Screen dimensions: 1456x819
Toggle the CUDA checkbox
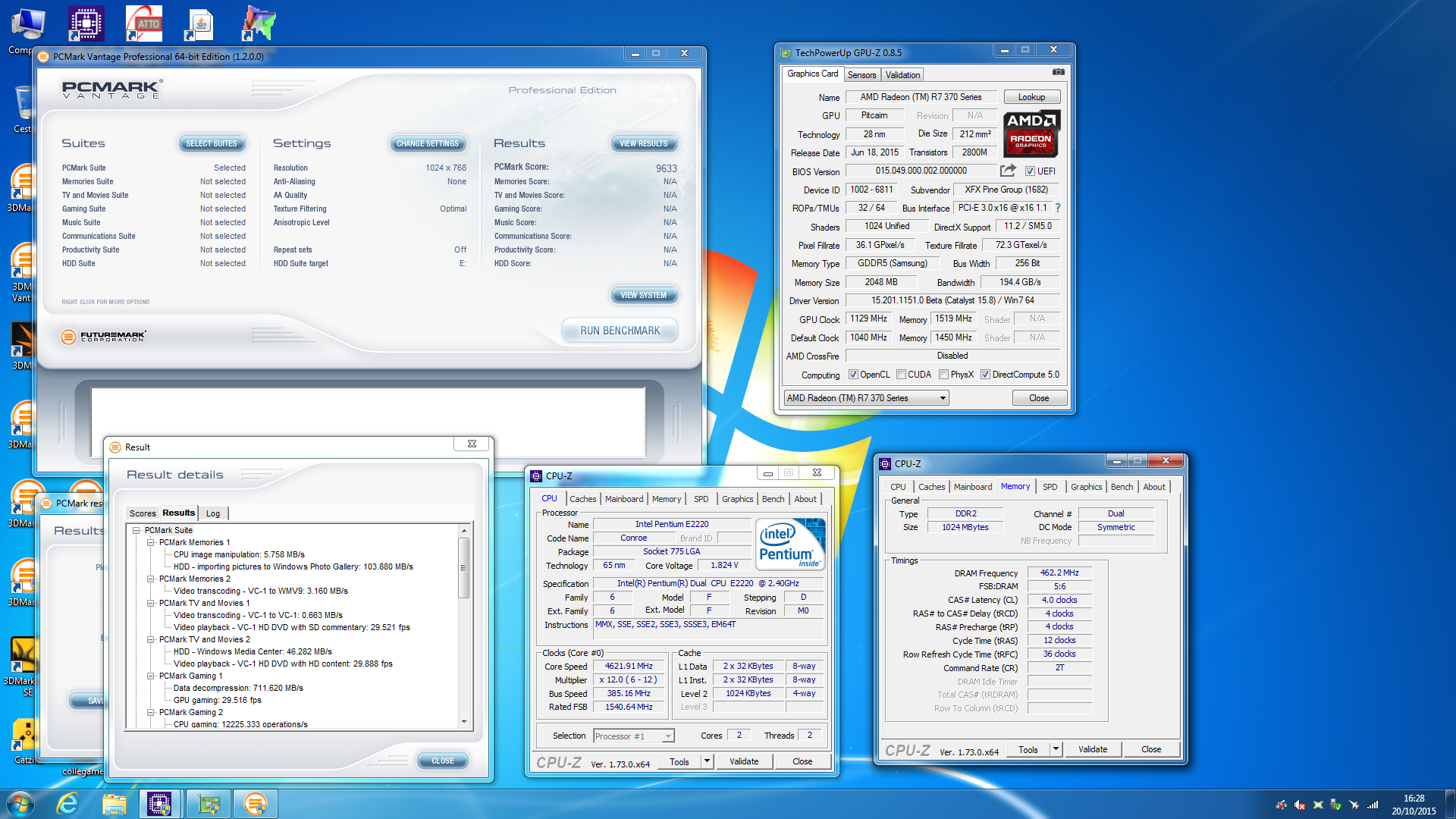click(901, 375)
